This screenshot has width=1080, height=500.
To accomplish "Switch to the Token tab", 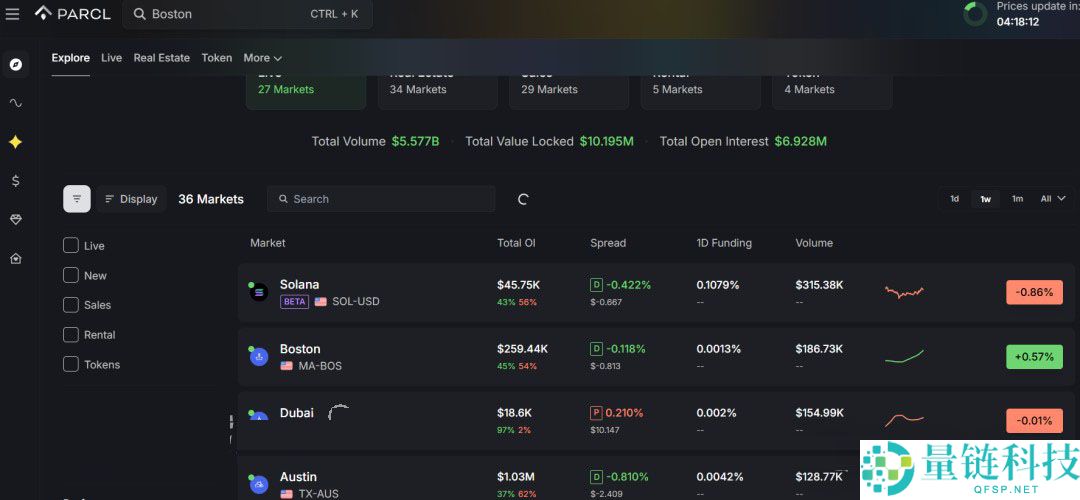I will (x=216, y=58).
